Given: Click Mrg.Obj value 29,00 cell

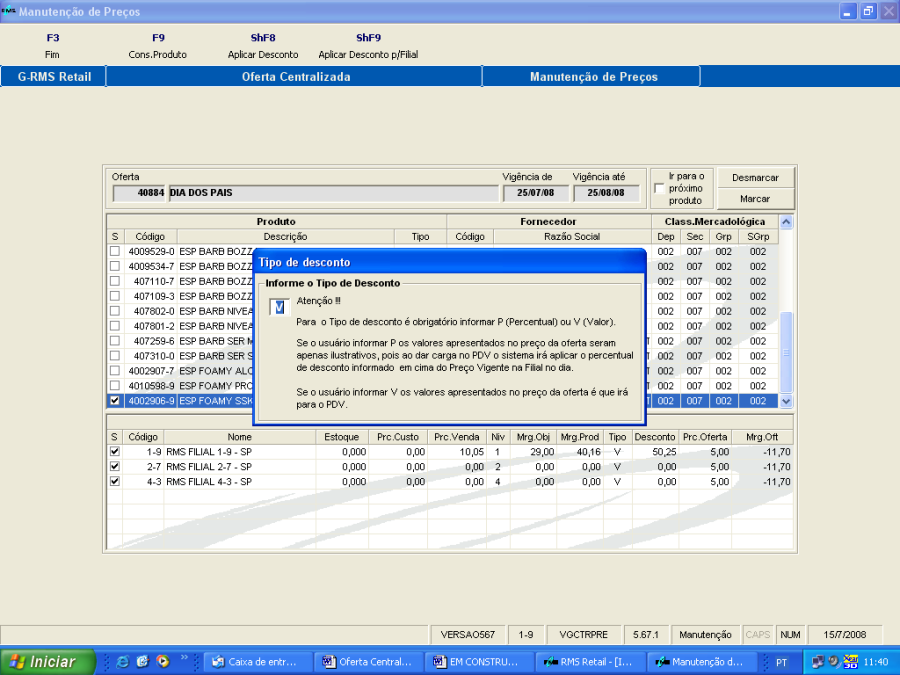Looking at the screenshot, I should tap(534, 452).
